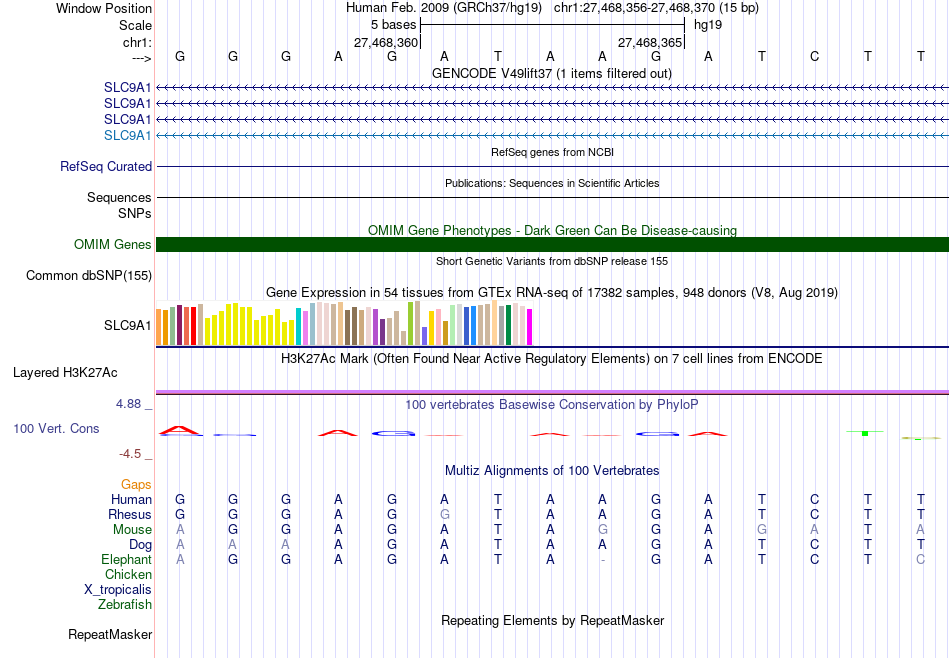Click the magenta bar in GTEx chart

point(530,327)
